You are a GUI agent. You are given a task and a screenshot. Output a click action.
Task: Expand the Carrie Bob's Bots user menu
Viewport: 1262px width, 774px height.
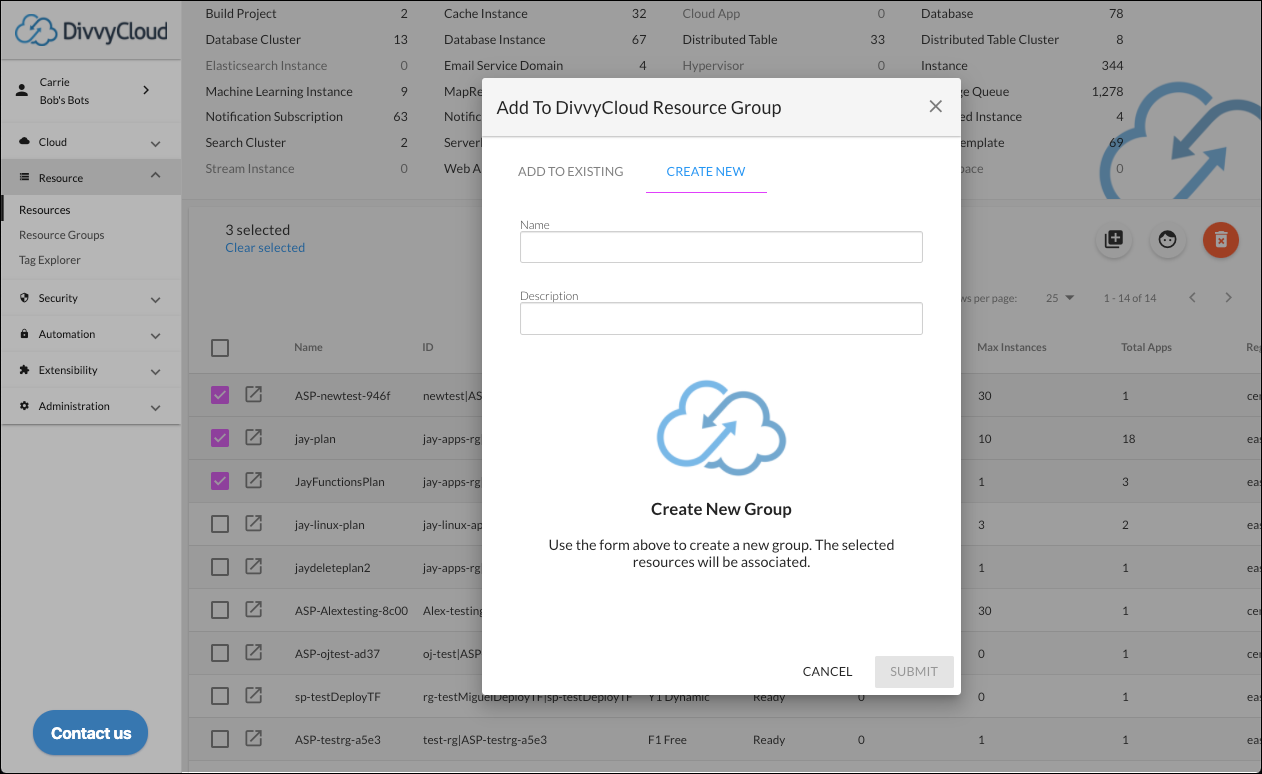pos(146,90)
